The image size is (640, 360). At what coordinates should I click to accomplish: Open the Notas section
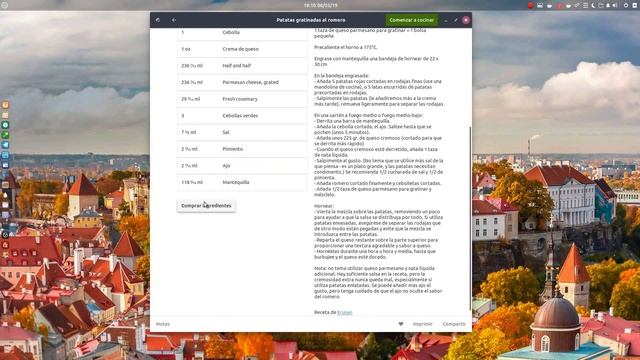(162, 324)
